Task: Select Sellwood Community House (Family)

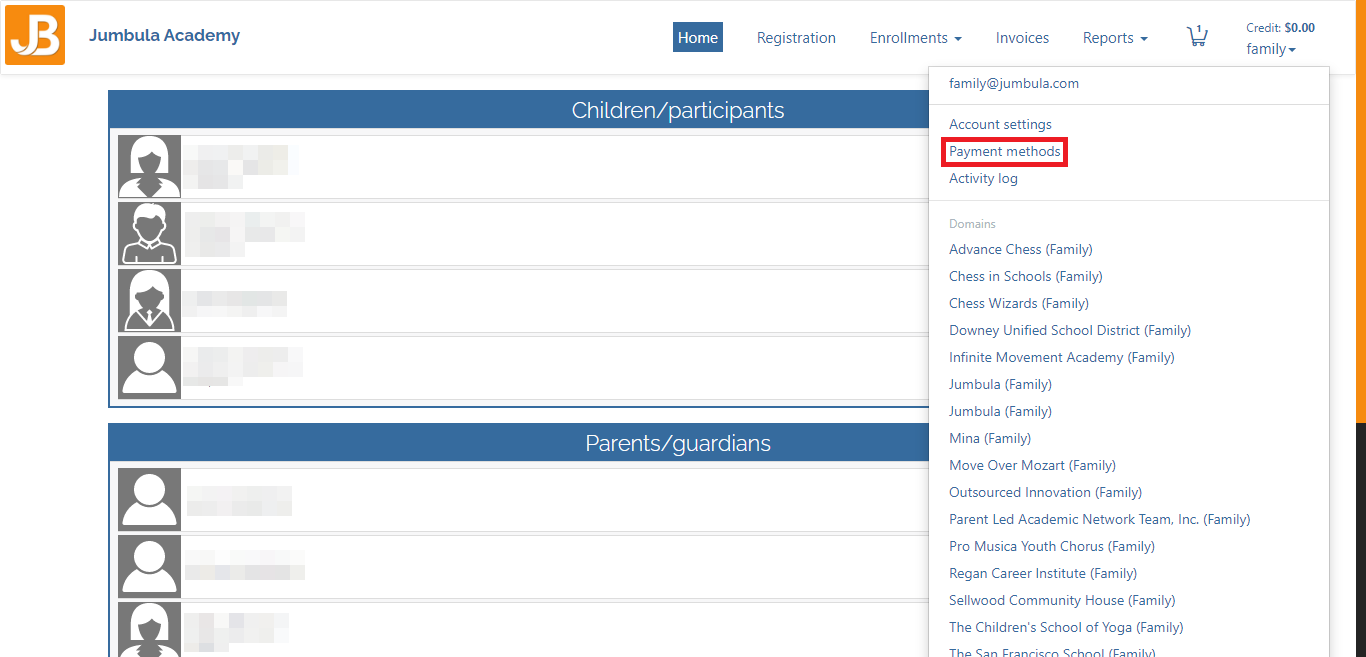Action: [x=1062, y=601]
